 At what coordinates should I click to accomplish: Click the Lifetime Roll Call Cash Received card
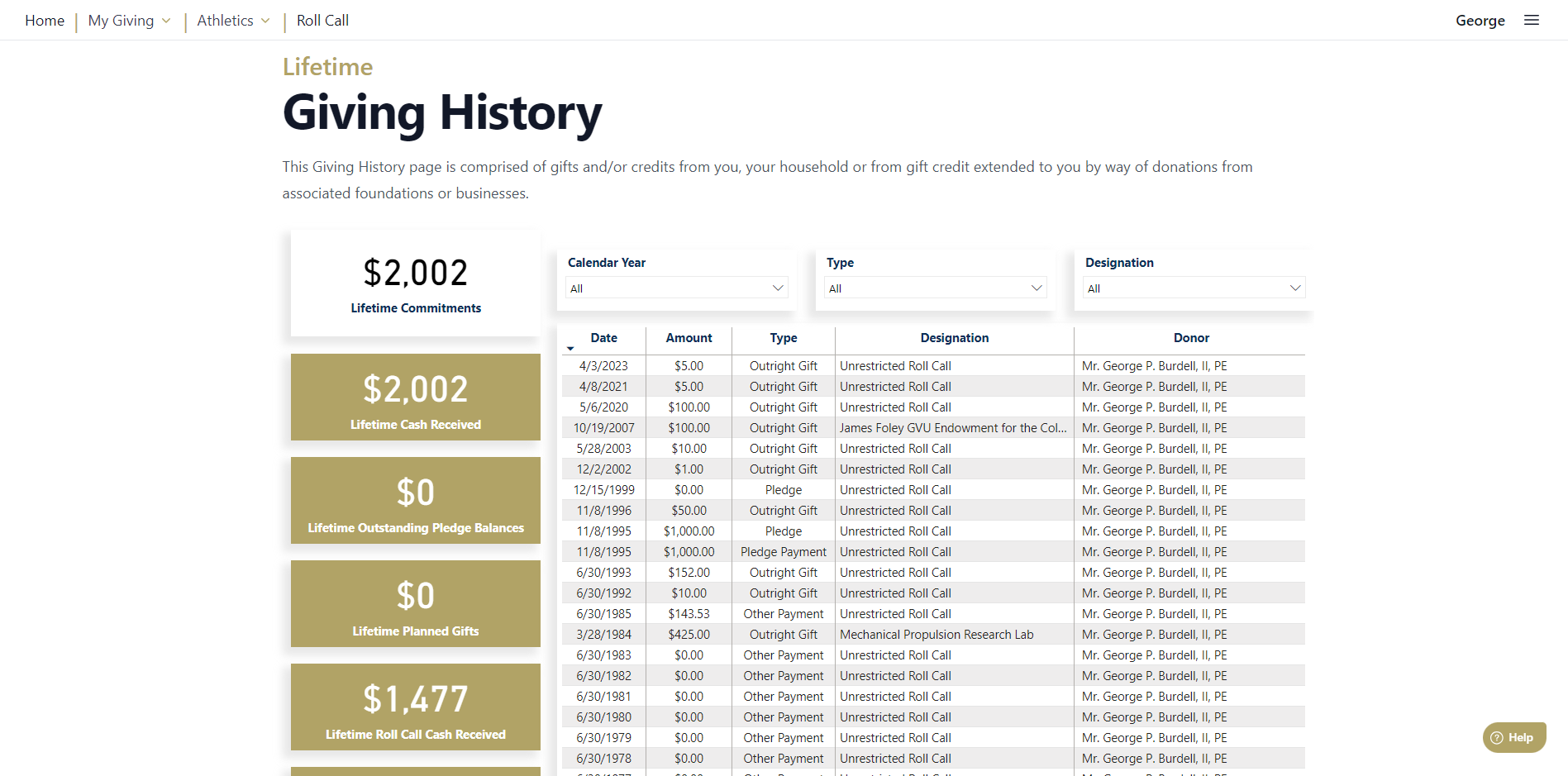click(416, 707)
